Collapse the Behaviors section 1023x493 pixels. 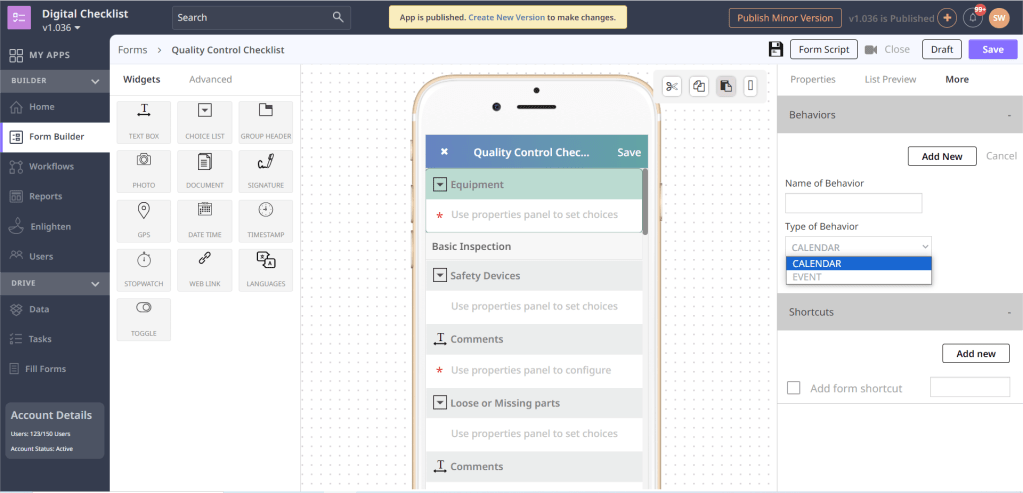(1009, 115)
